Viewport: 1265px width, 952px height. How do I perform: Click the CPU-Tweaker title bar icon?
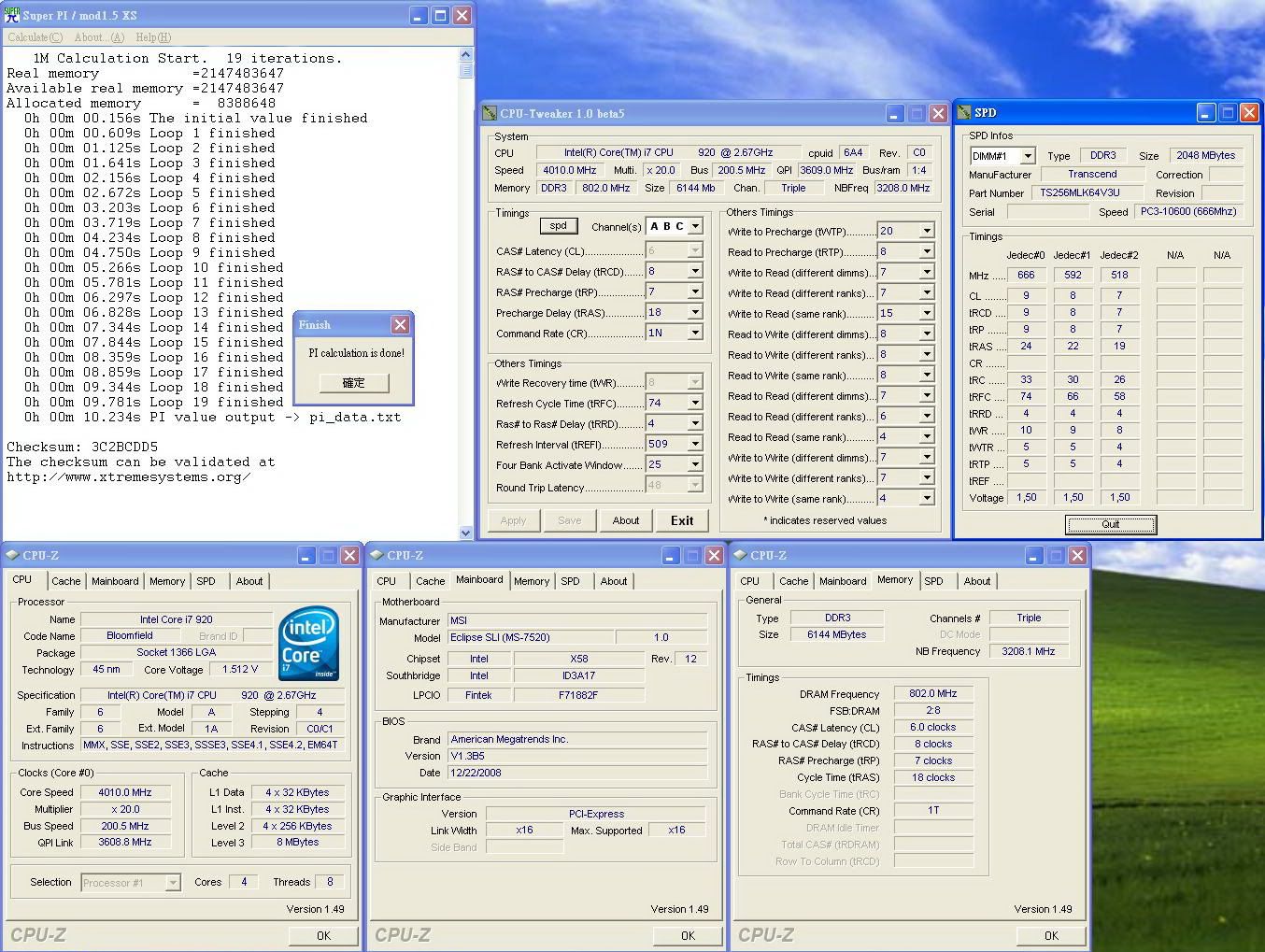pyautogui.click(x=490, y=113)
